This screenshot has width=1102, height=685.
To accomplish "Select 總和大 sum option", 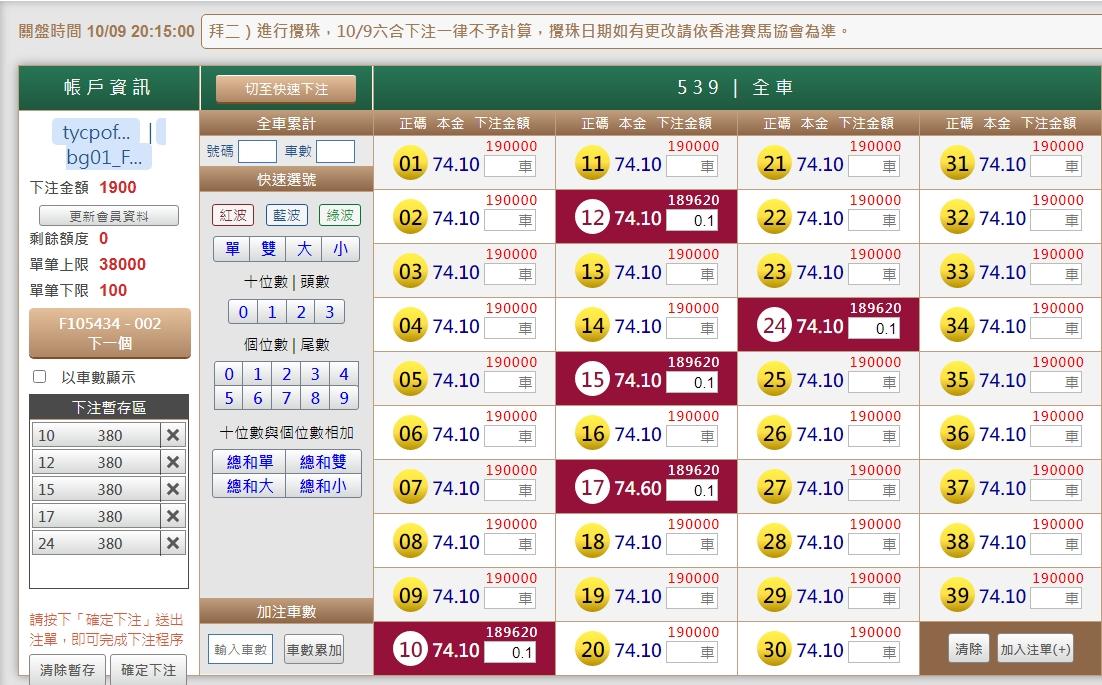I will click(249, 485).
